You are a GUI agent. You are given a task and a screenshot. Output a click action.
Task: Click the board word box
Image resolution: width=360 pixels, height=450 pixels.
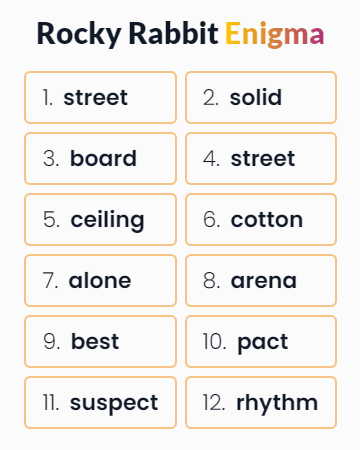click(100, 158)
